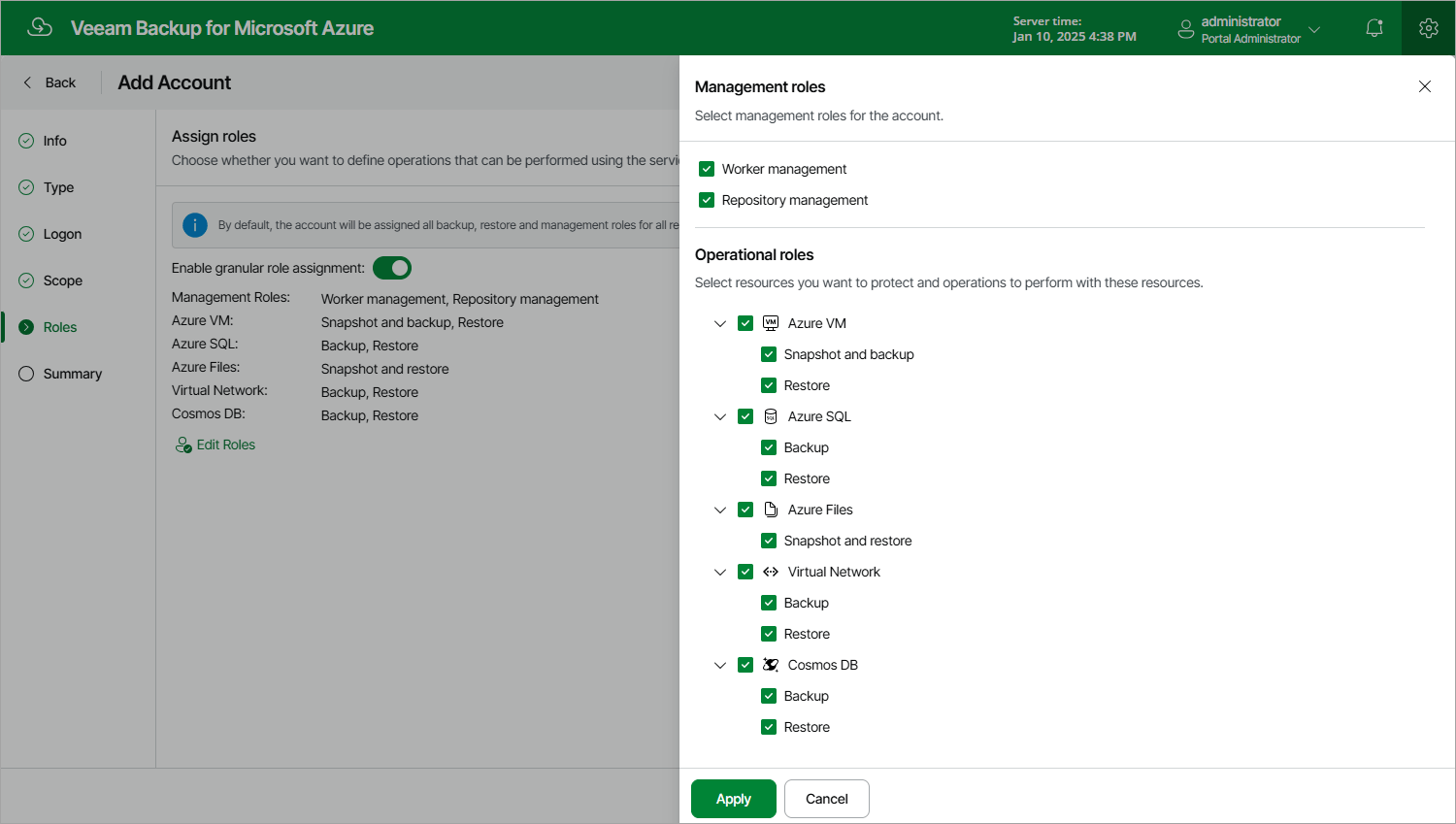The image size is (1456, 824).
Task: Apply the management roles selection
Action: (x=733, y=798)
